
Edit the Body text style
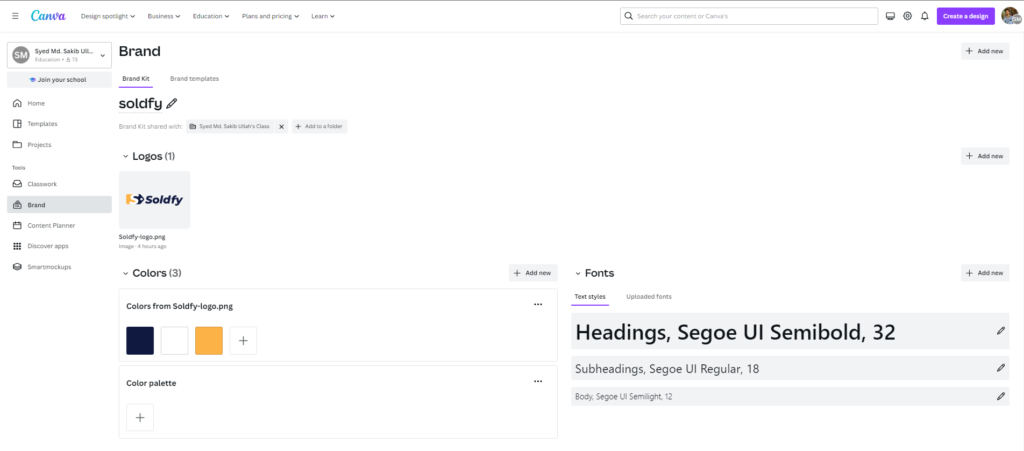pyautogui.click(x=1000, y=396)
